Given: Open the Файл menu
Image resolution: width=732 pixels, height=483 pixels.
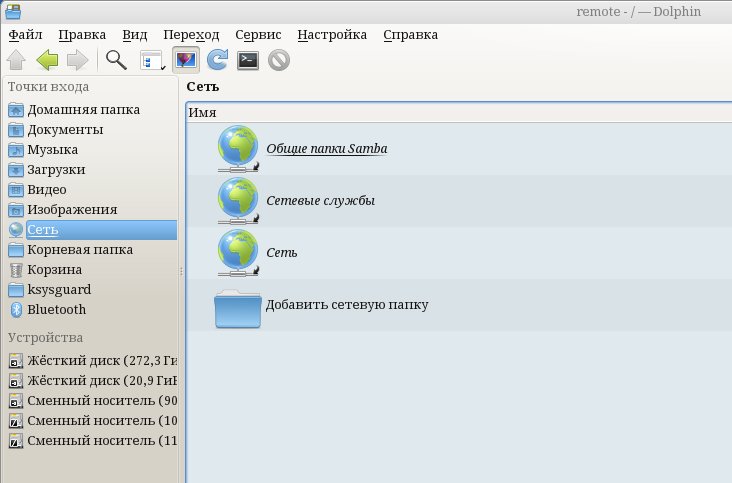Looking at the screenshot, I should click(x=25, y=35).
